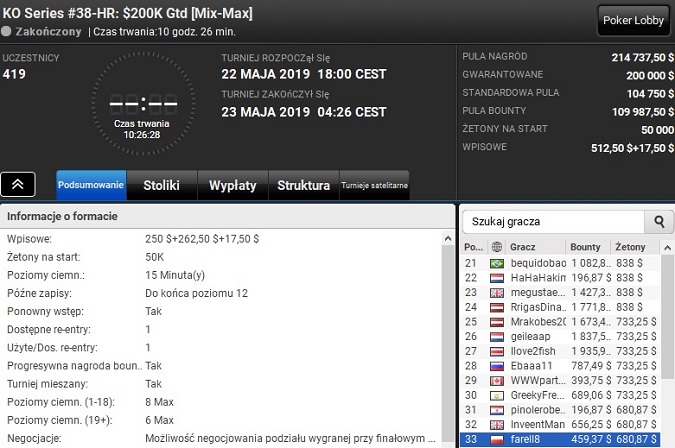Click the Latvia flag beside Mrakobes20
This screenshot has width=675, height=448.
(497, 322)
